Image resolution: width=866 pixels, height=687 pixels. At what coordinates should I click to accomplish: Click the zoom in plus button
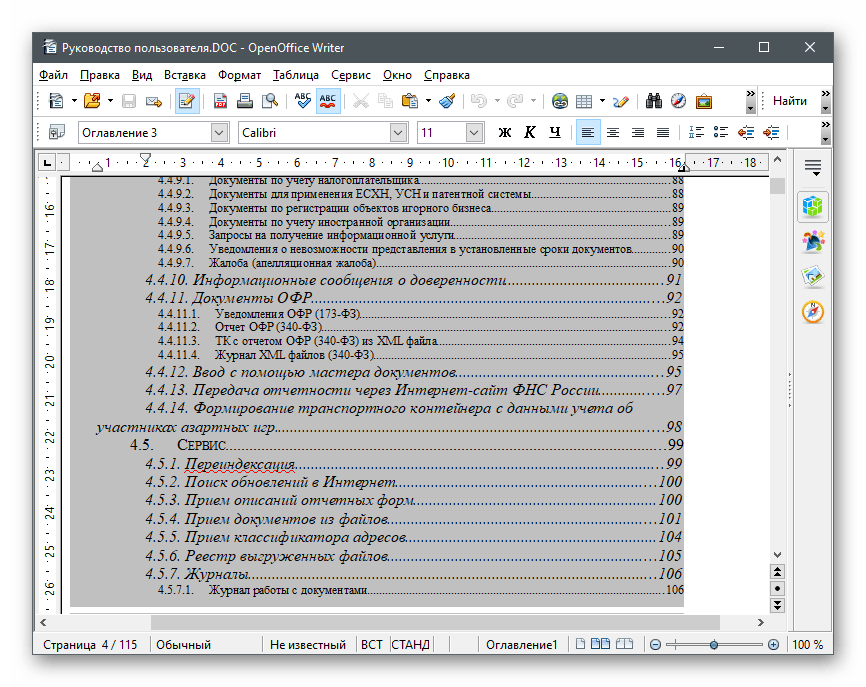(773, 644)
